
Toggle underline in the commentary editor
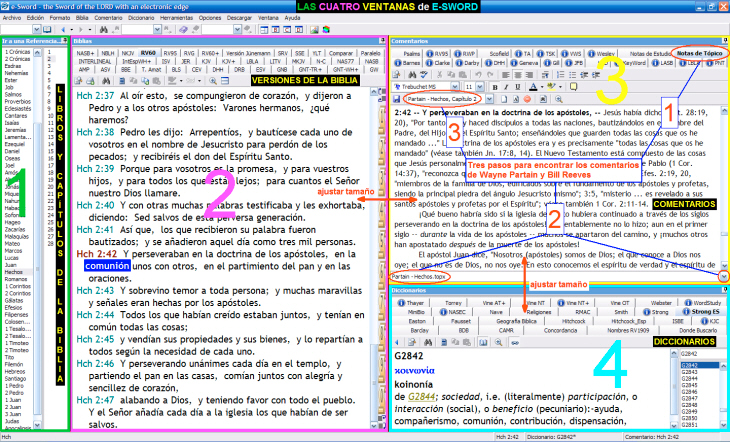518,87
